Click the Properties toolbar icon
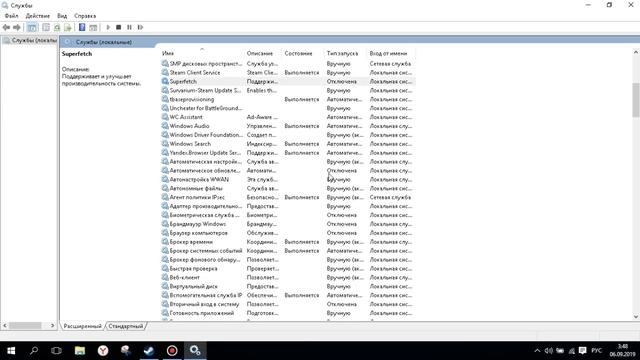The width and height of the screenshot is (640, 360). point(46,27)
